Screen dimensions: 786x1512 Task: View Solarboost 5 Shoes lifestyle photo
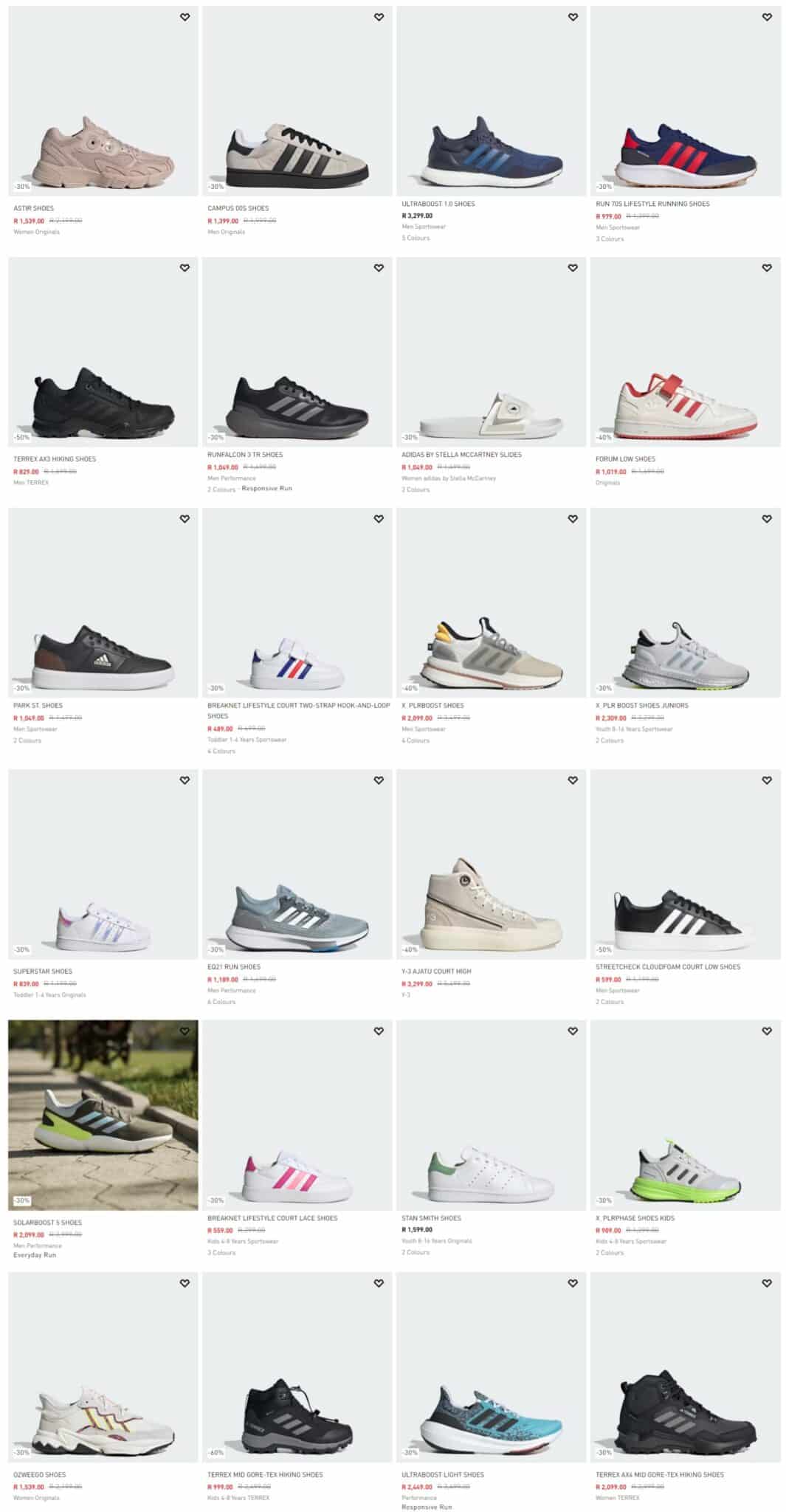(x=103, y=1116)
